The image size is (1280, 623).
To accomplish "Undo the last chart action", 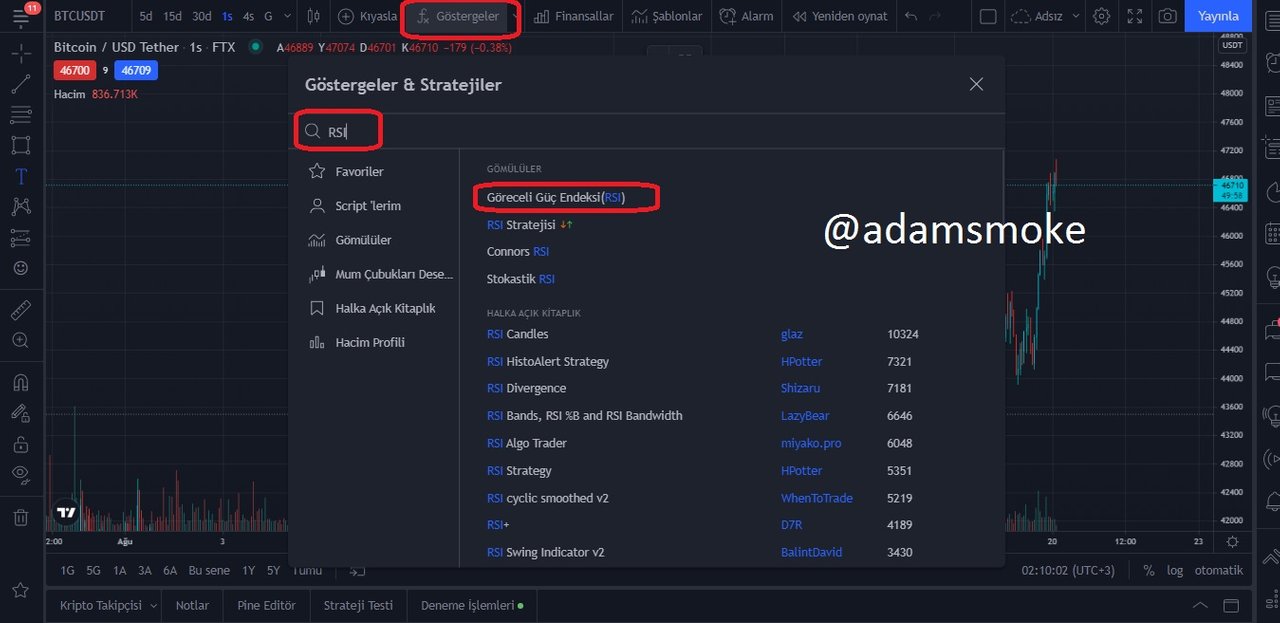I will click(x=910, y=16).
